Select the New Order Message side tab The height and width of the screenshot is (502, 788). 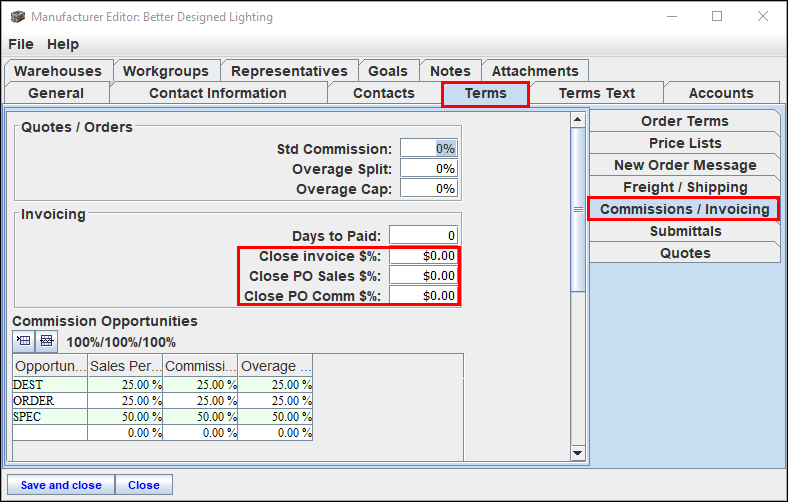684,165
